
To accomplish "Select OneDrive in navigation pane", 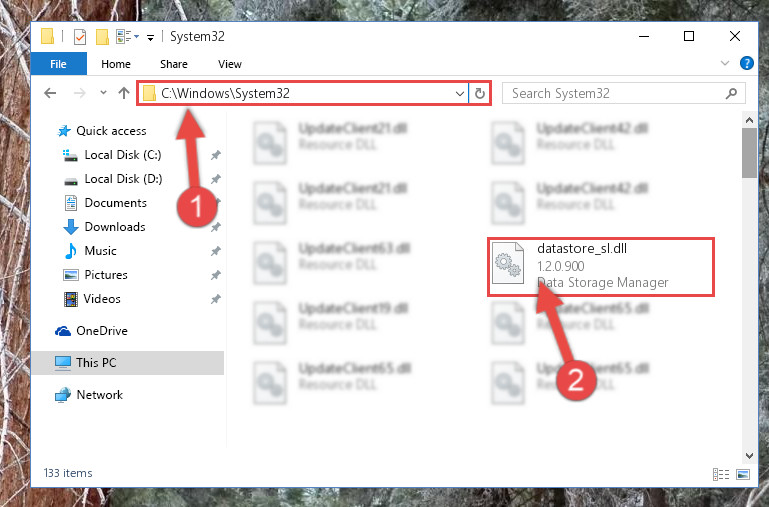I will (102, 331).
